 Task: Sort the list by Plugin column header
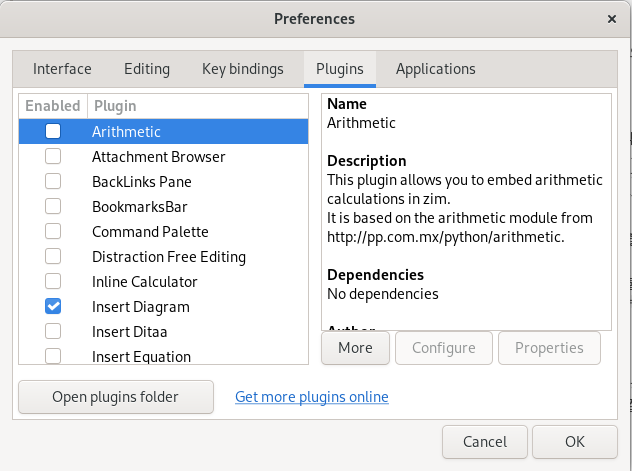[x=114, y=105]
